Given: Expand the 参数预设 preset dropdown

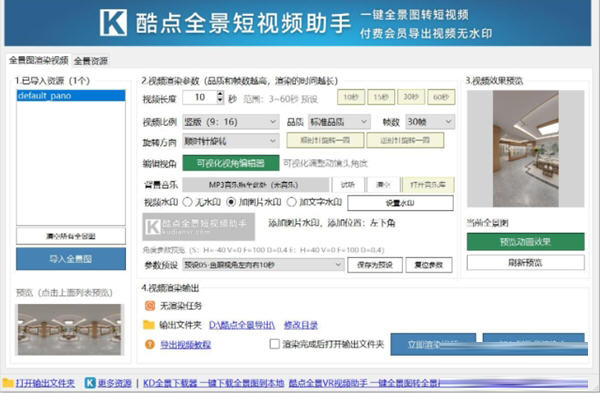Looking at the screenshot, I should point(263,265).
